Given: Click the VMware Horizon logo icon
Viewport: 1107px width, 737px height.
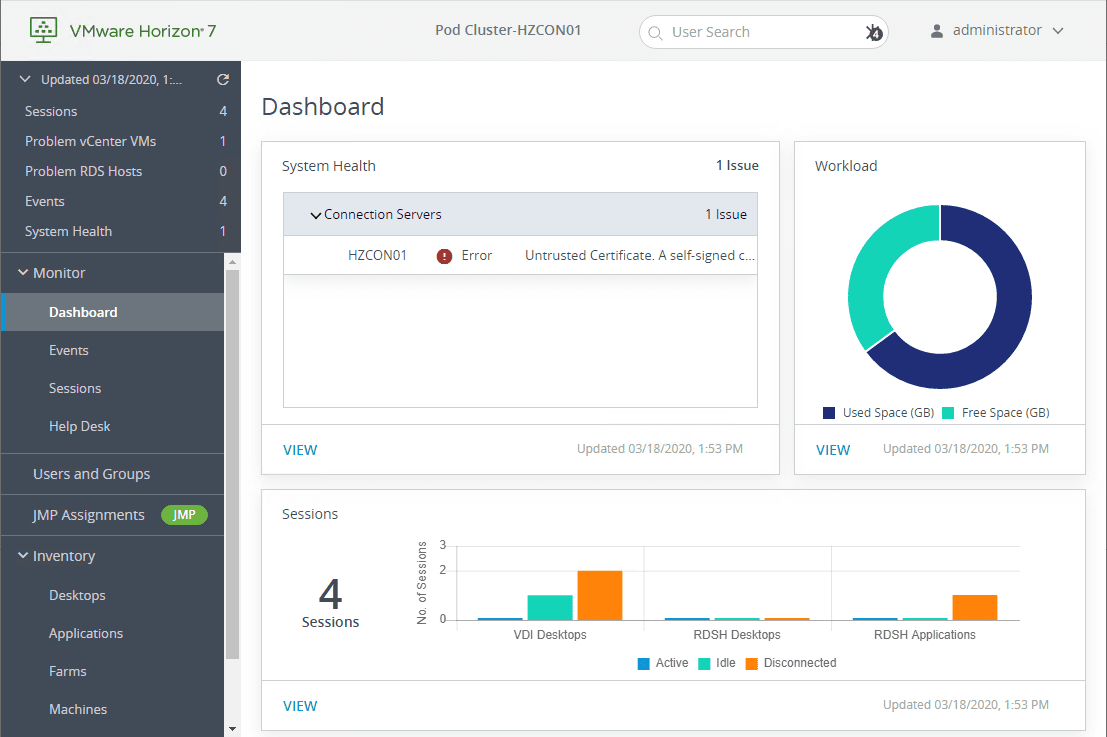Looking at the screenshot, I should pyautogui.click(x=42, y=29).
